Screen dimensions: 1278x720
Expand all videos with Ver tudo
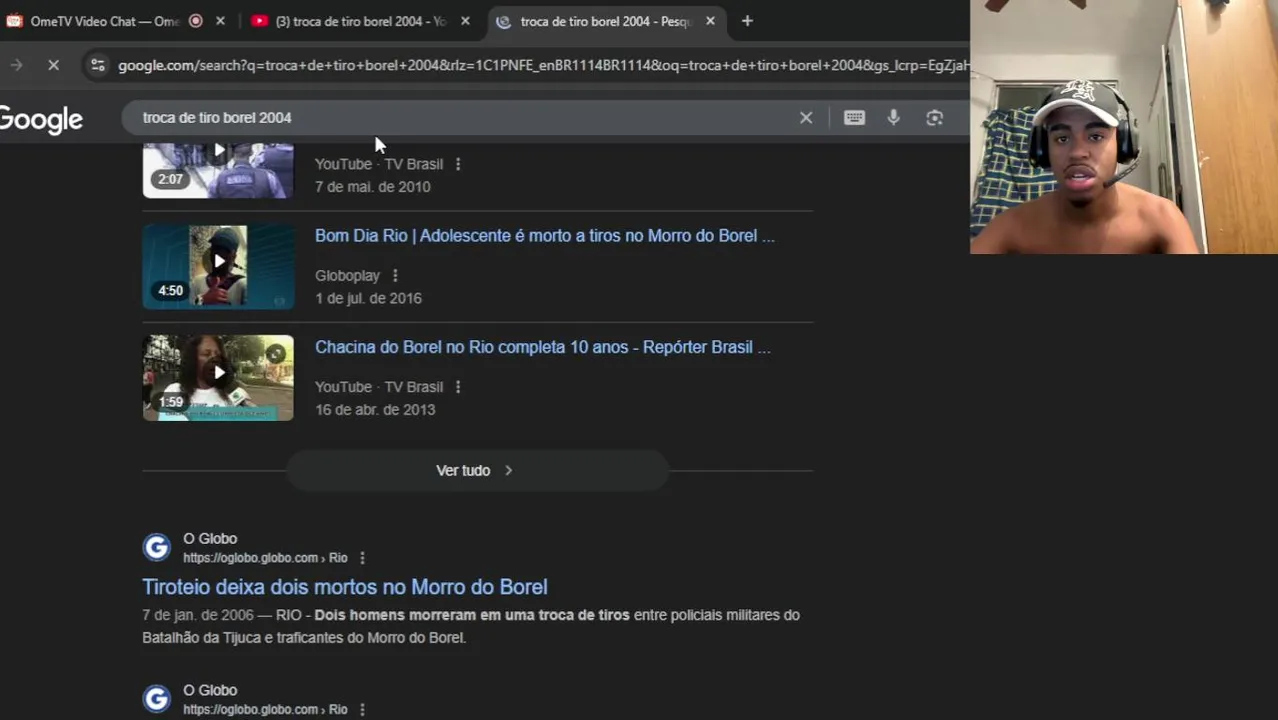477,470
